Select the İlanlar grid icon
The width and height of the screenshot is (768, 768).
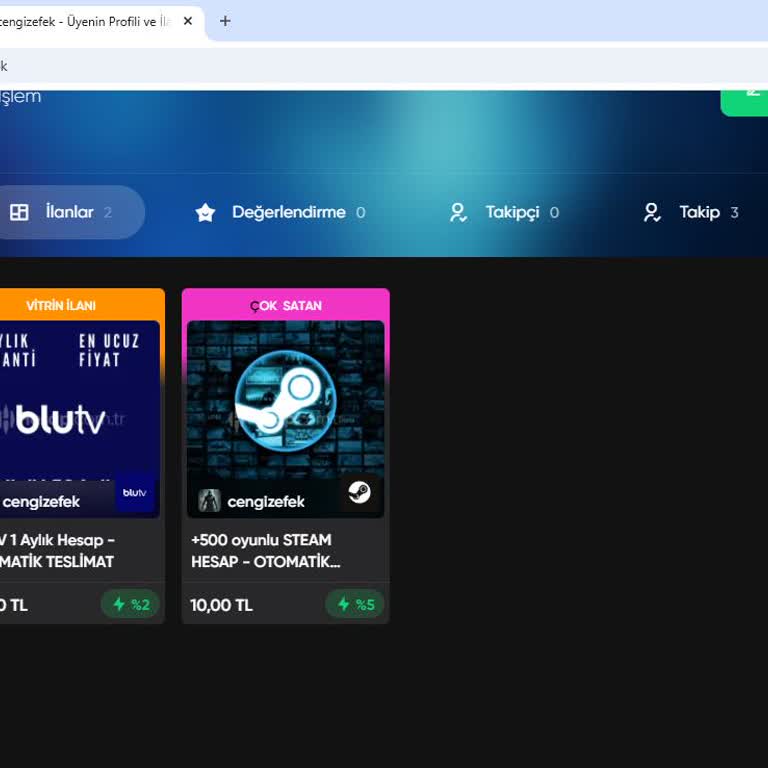point(19,212)
